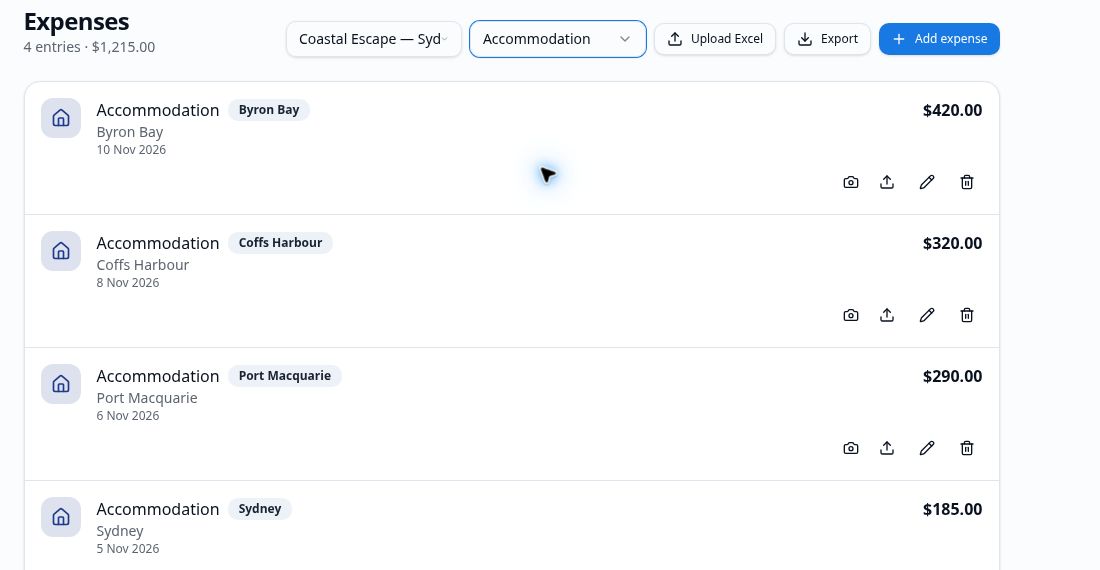
Task: Click house icon of Coffs Harbour entry
Action: tap(61, 251)
